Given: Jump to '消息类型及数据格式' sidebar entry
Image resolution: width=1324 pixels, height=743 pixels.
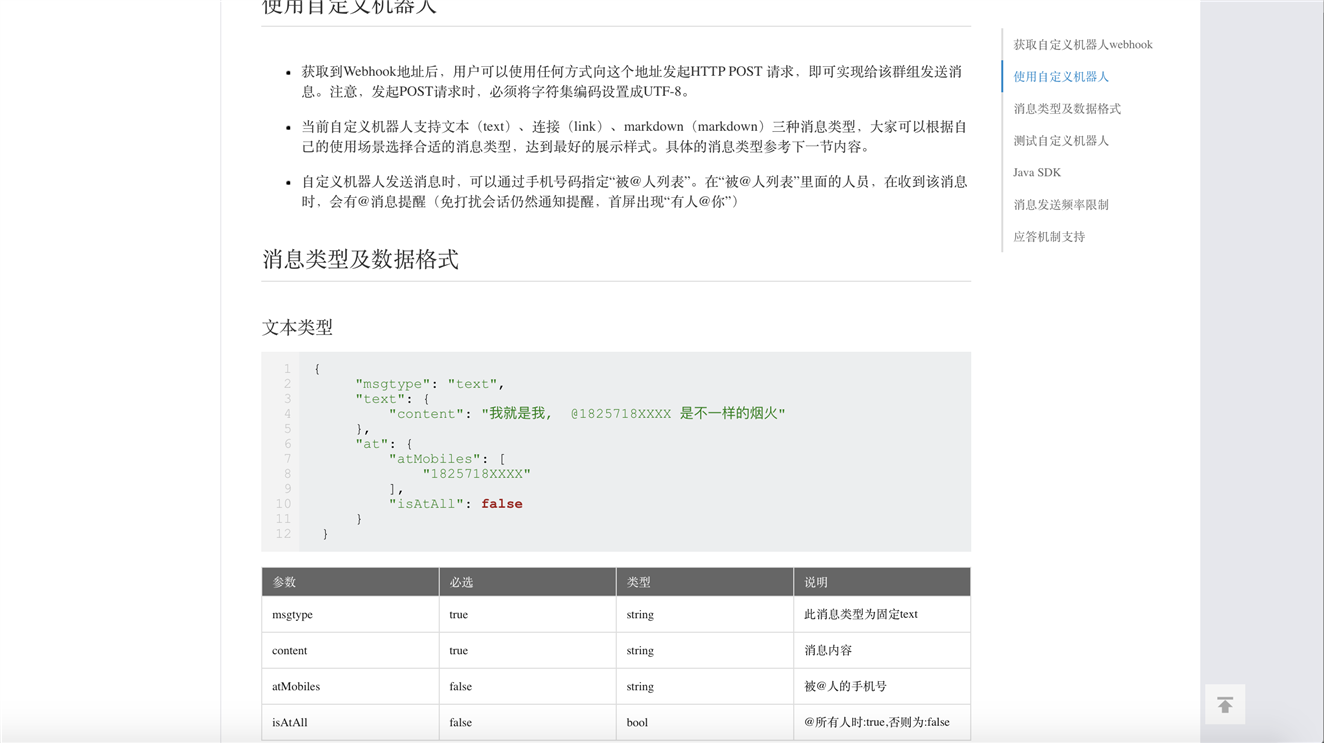Looking at the screenshot, I should pos(1067,109).
